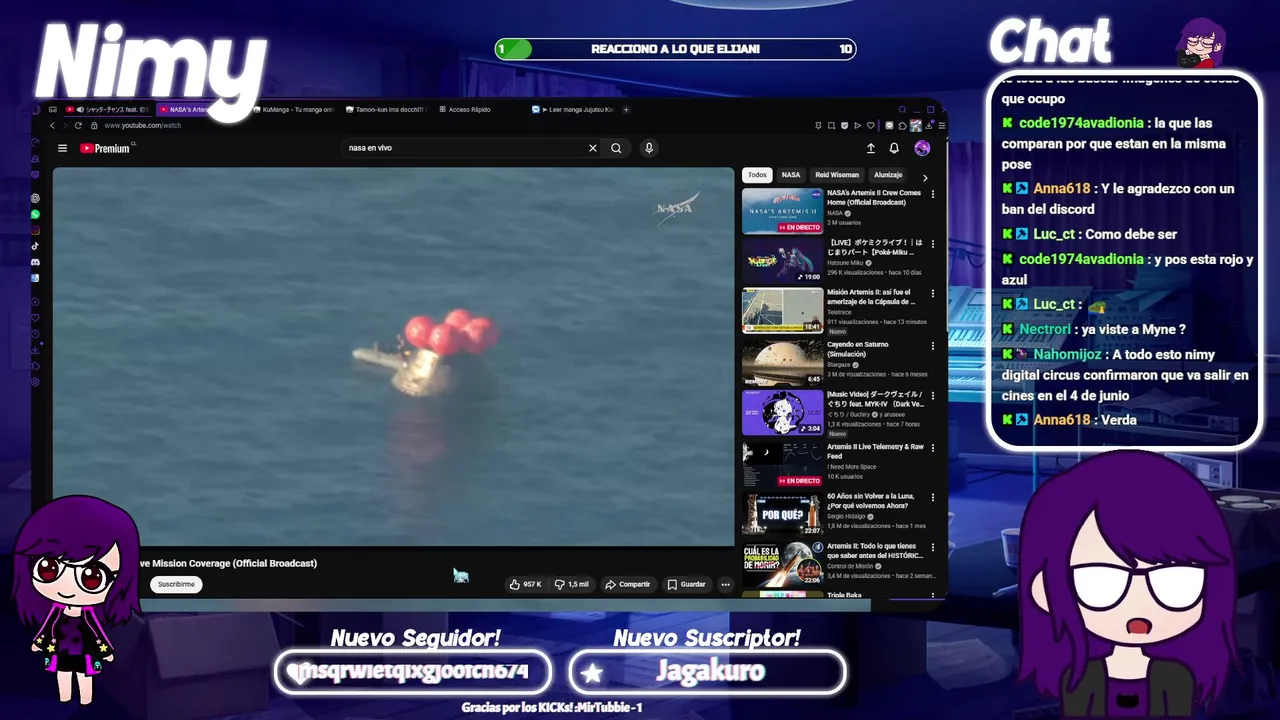Select the Todos filter chip
The width and height of the screenshot is (1280, 720).
[757, 175]
